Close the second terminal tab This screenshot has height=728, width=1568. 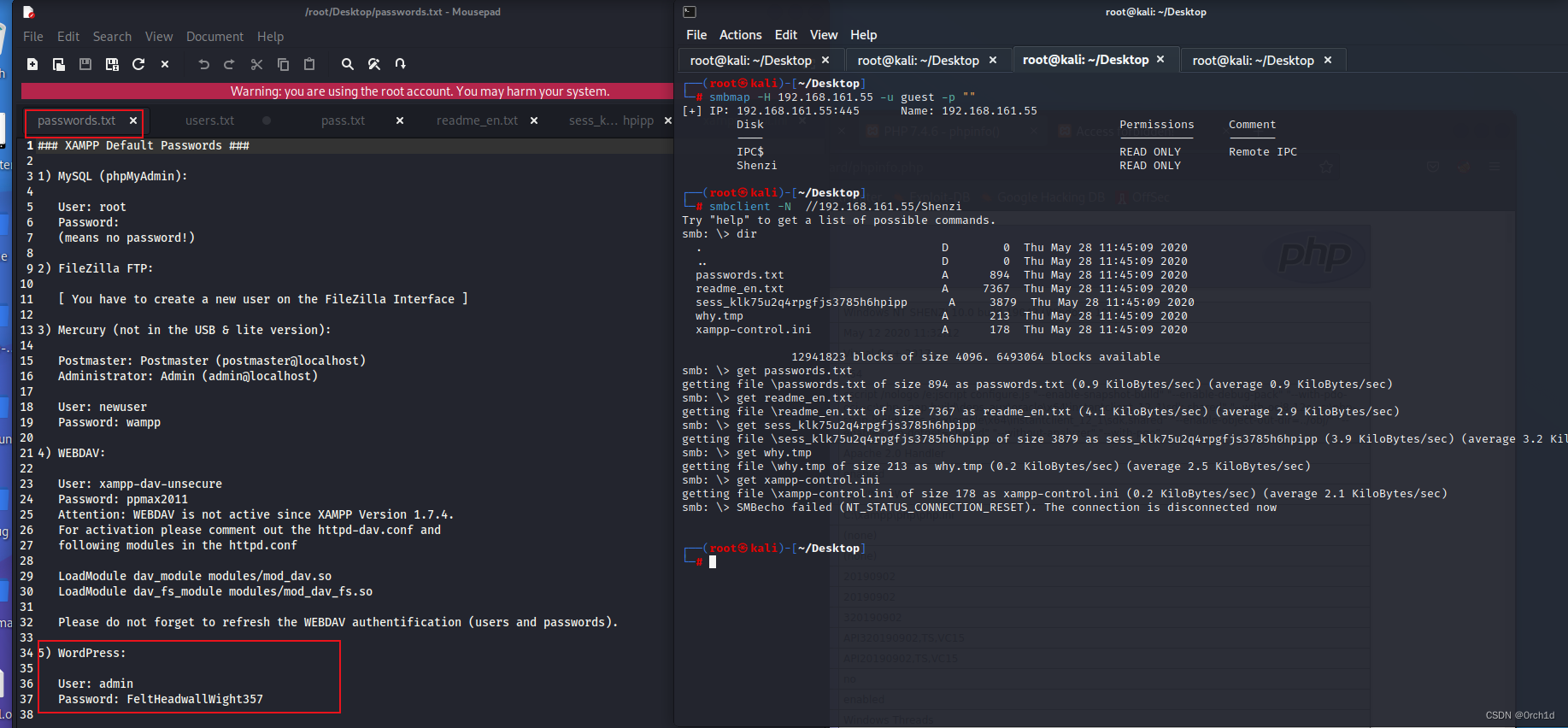(x=993, y=60)
